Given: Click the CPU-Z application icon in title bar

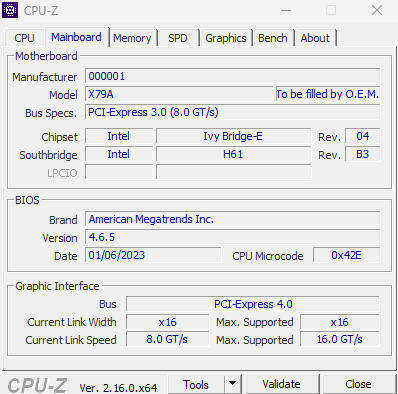Looking at the screenshot, I should click(x=10, y=10).
